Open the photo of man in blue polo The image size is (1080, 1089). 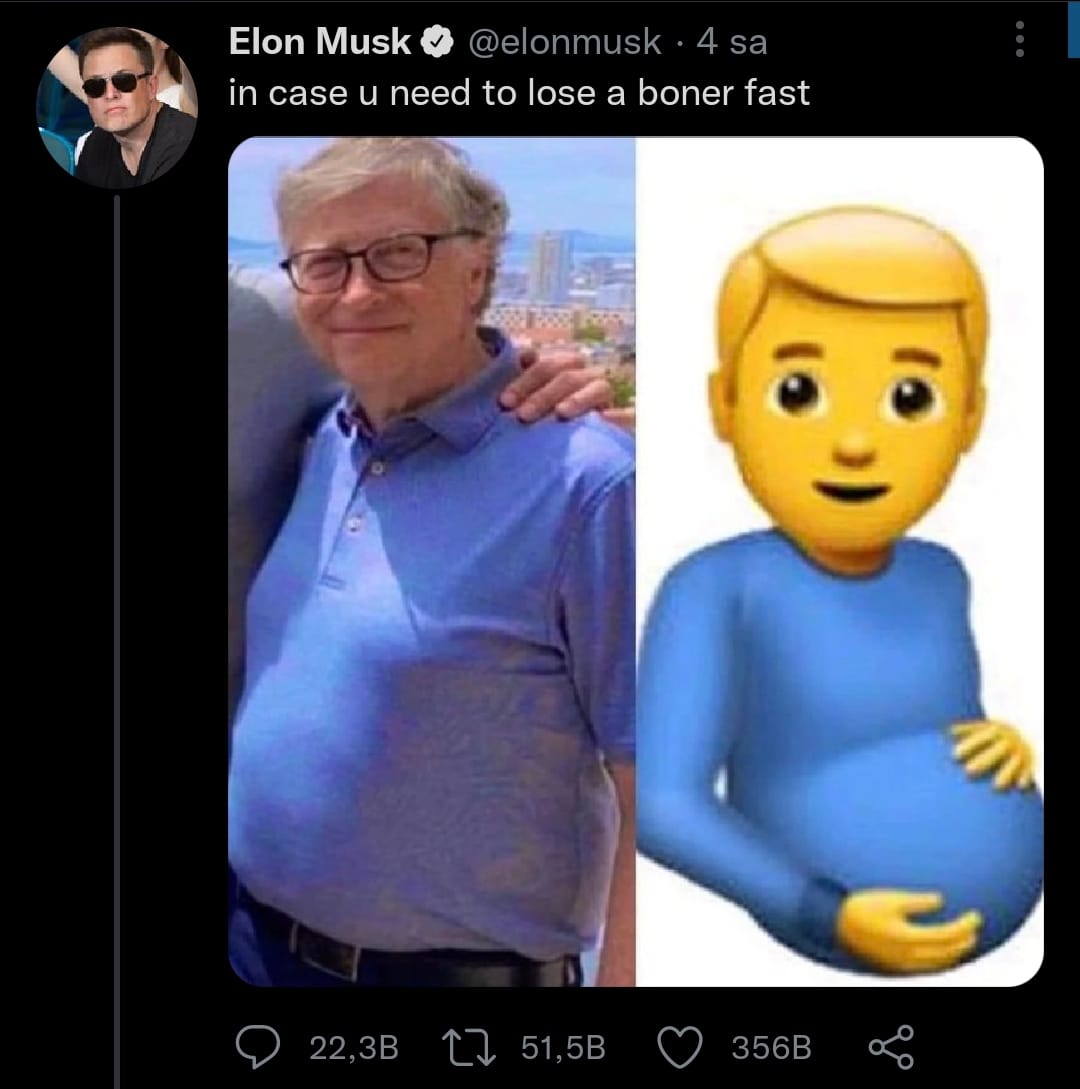[432, 560]
